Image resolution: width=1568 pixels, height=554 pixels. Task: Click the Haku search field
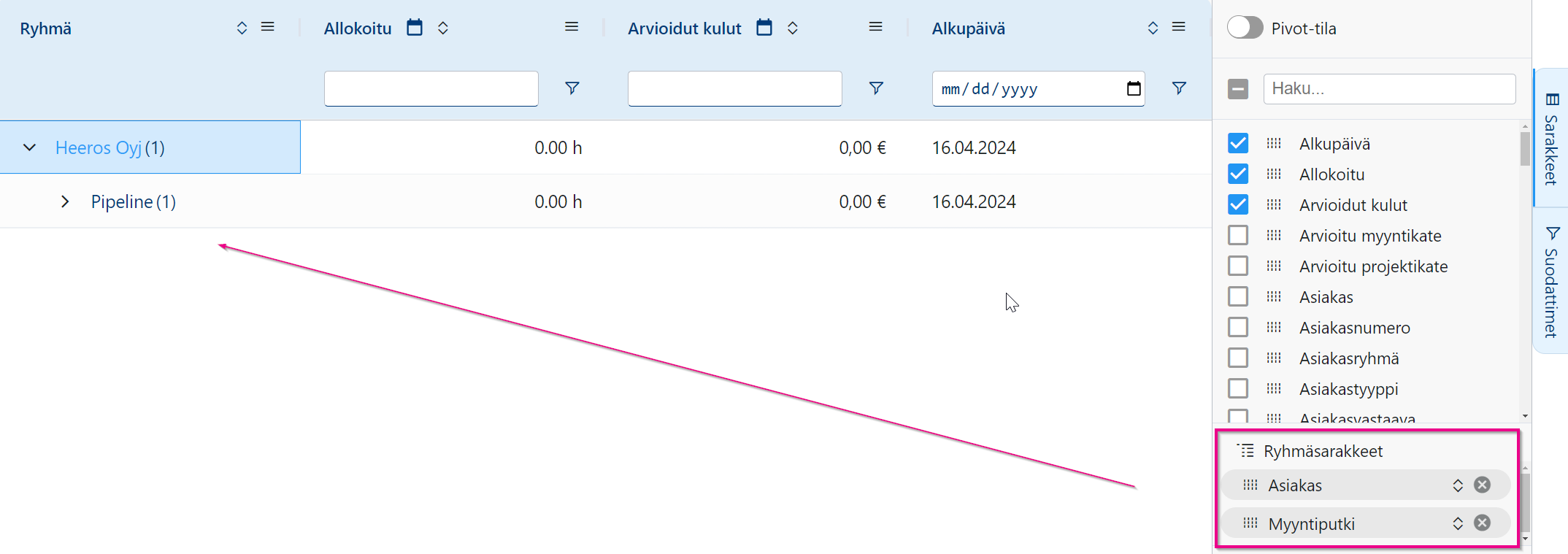coord(1388,88)
